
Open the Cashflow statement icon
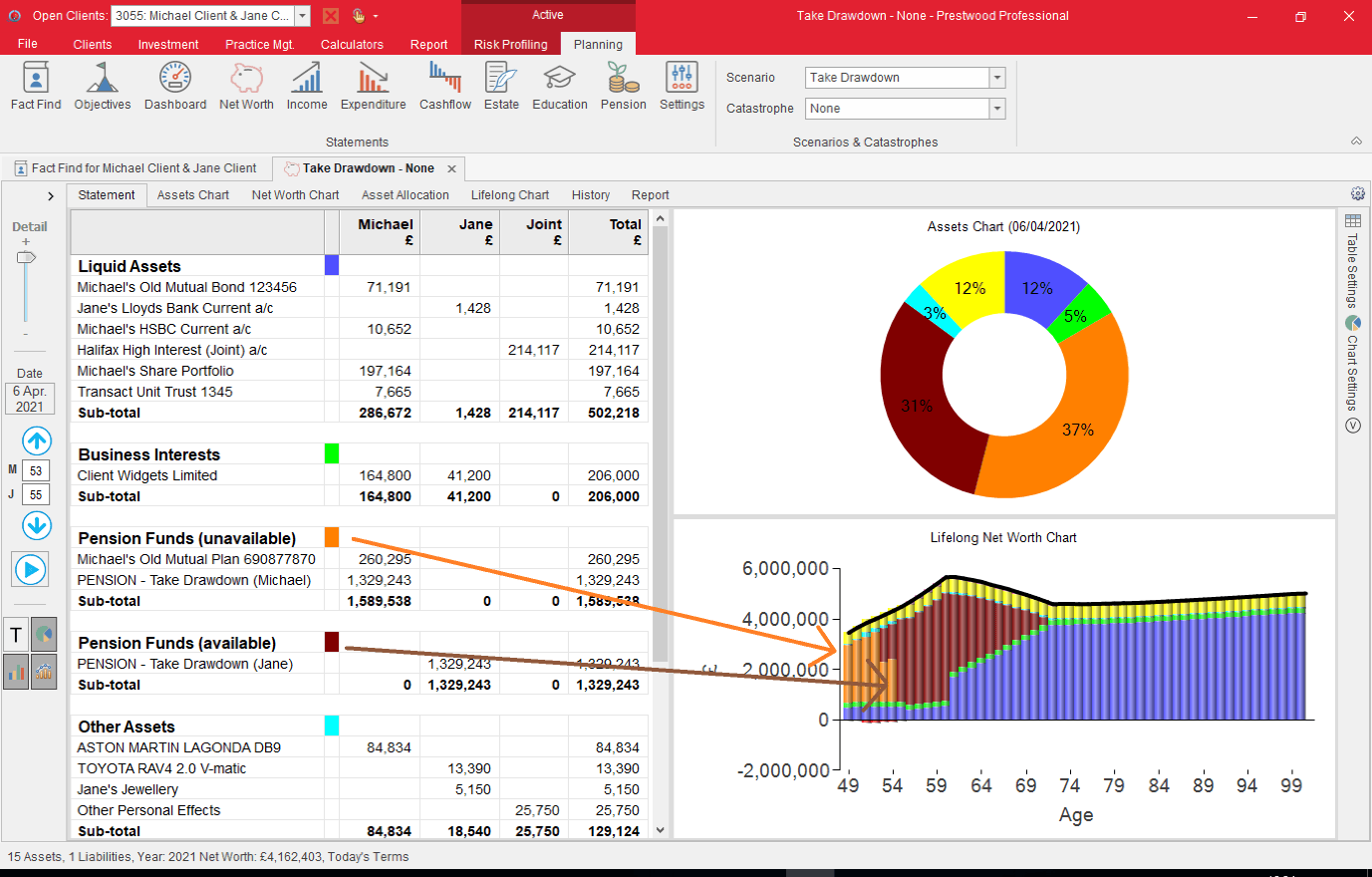(x=445, y=86)
